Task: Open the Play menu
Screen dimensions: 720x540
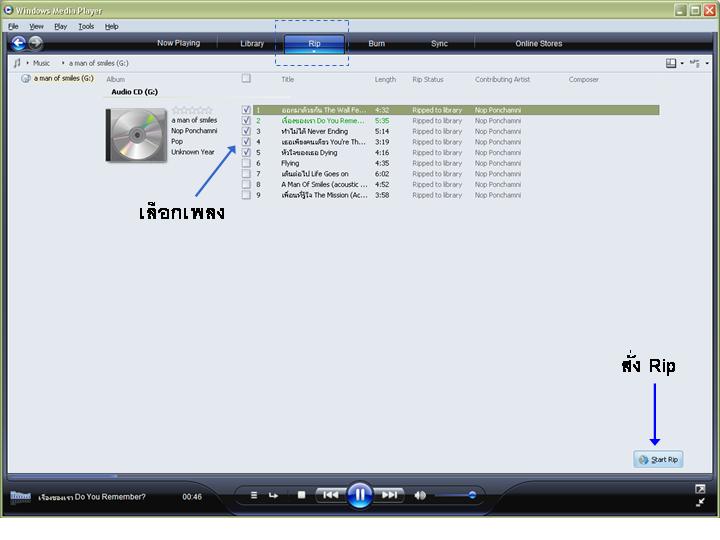Action: click(61, 27)
